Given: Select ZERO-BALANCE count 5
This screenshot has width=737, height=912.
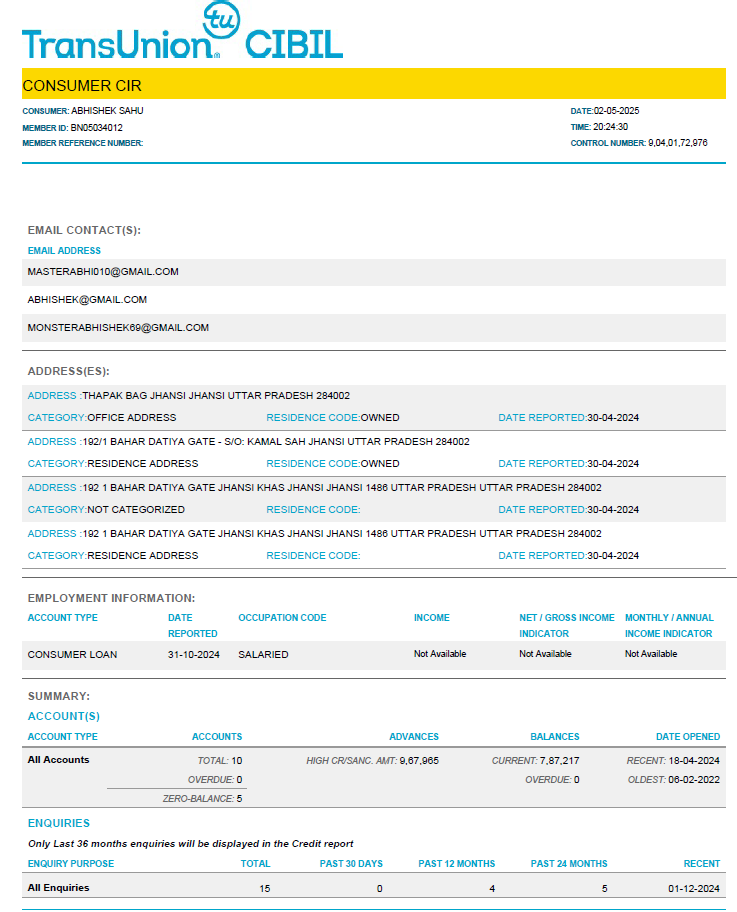Looking at the screenshot, I should click(240, 799).
